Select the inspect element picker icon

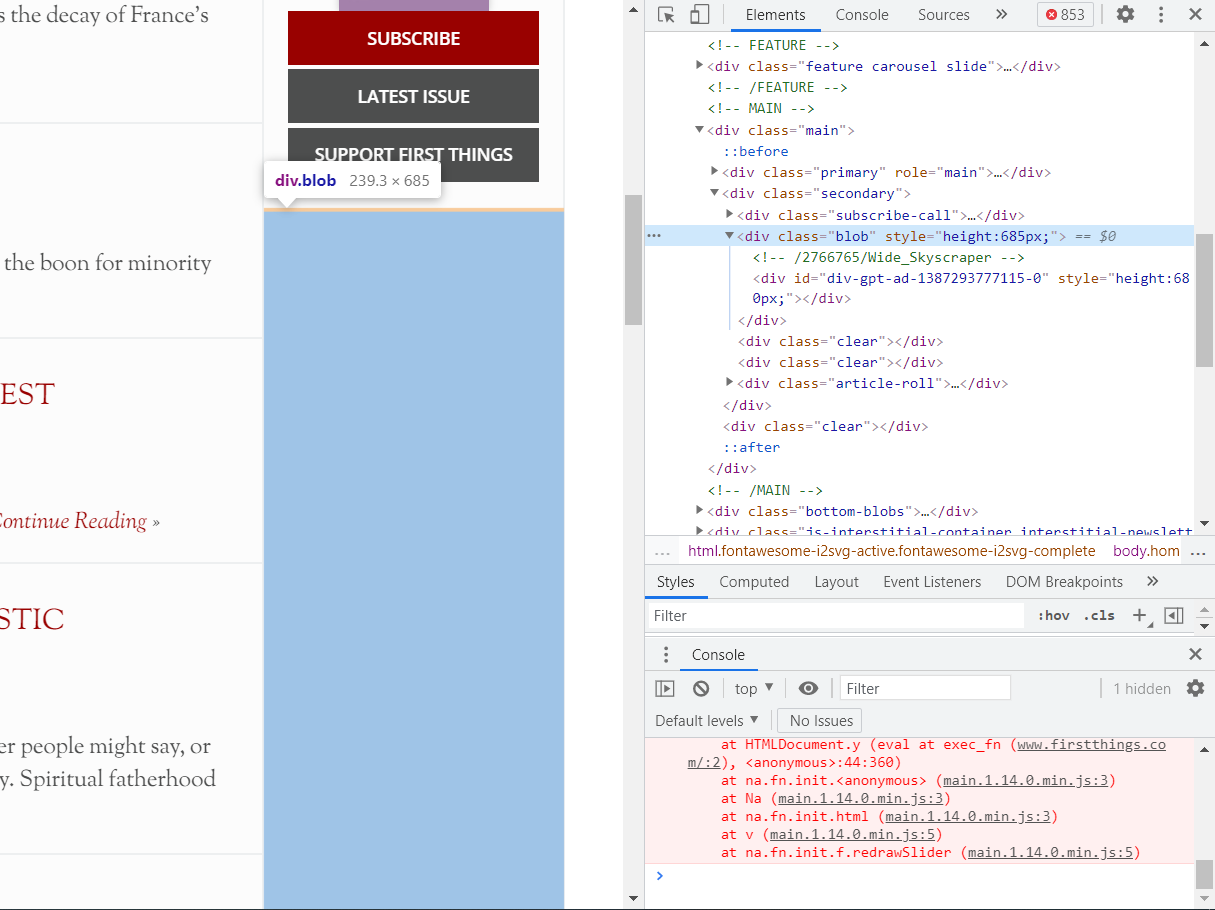(x=663, y=14)
